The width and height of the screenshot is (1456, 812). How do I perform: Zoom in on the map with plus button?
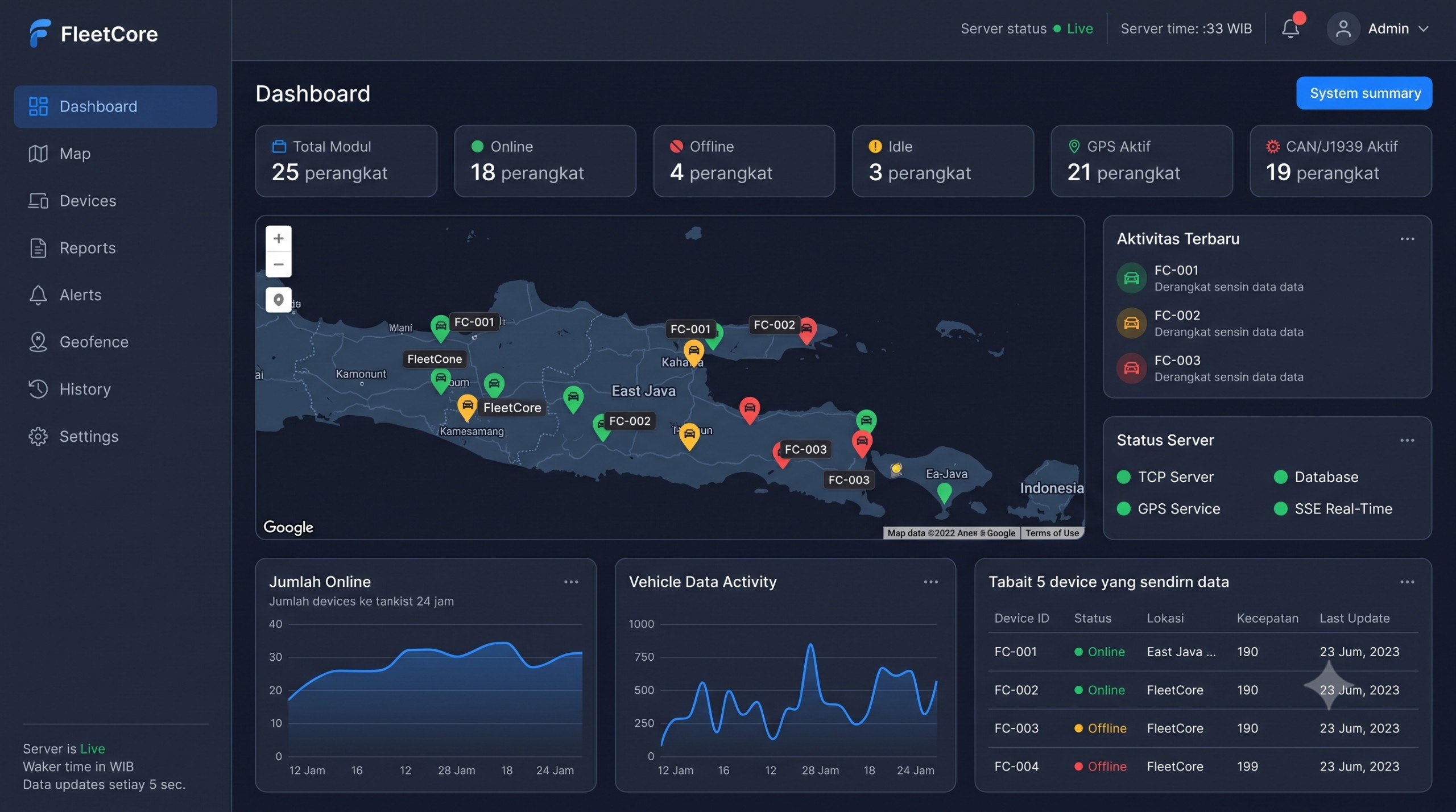coord(279,239)
